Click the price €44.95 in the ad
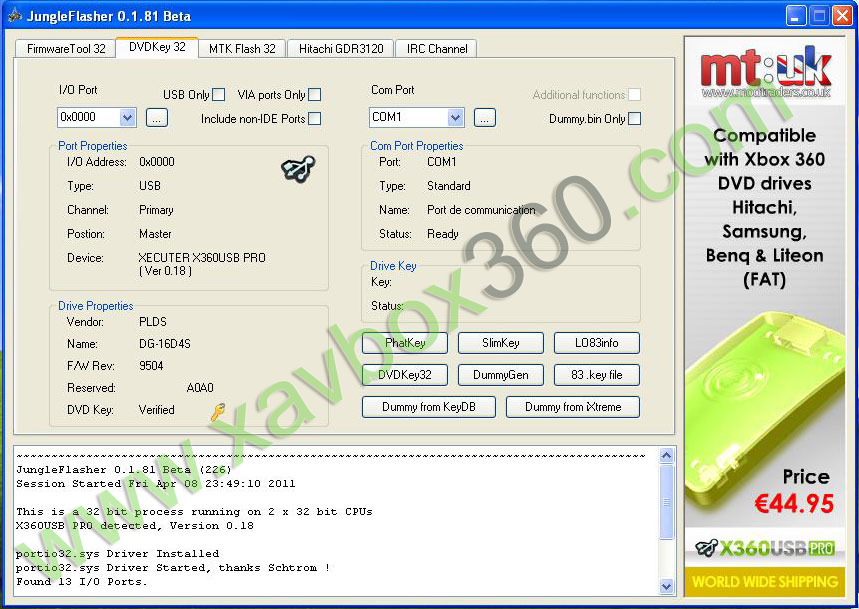The image size is (859, 609). [x=794, y=504]
